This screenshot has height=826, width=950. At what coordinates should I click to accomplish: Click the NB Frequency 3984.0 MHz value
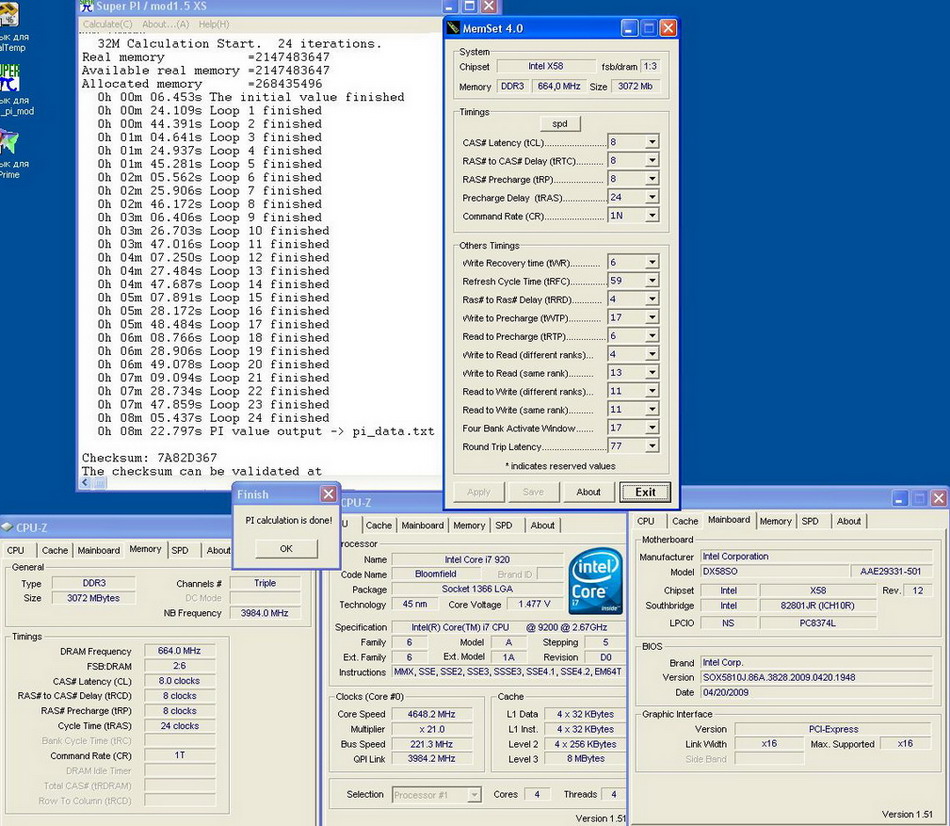point(265,613)
